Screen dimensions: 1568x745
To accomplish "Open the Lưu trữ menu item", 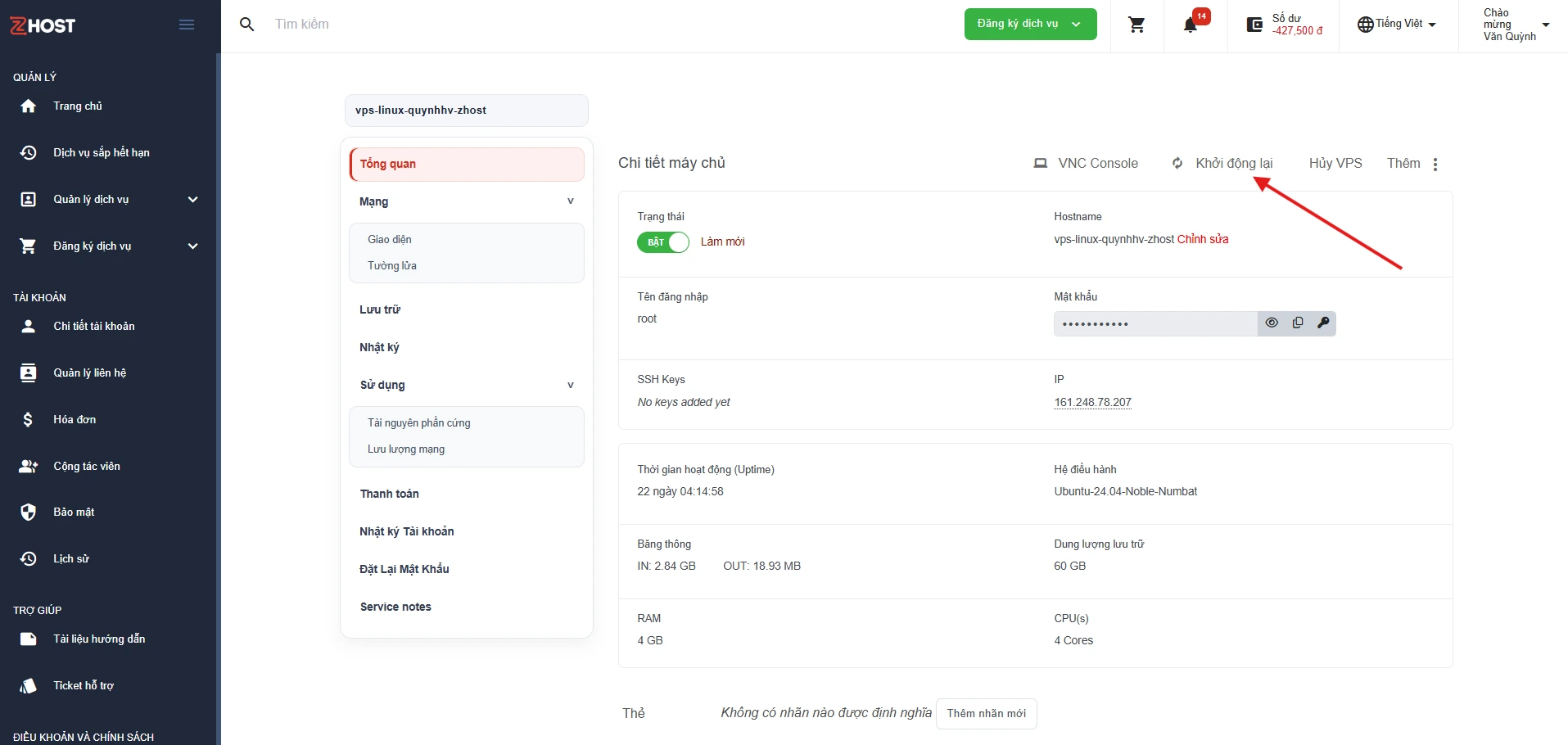I will click(x=380, y=309).
